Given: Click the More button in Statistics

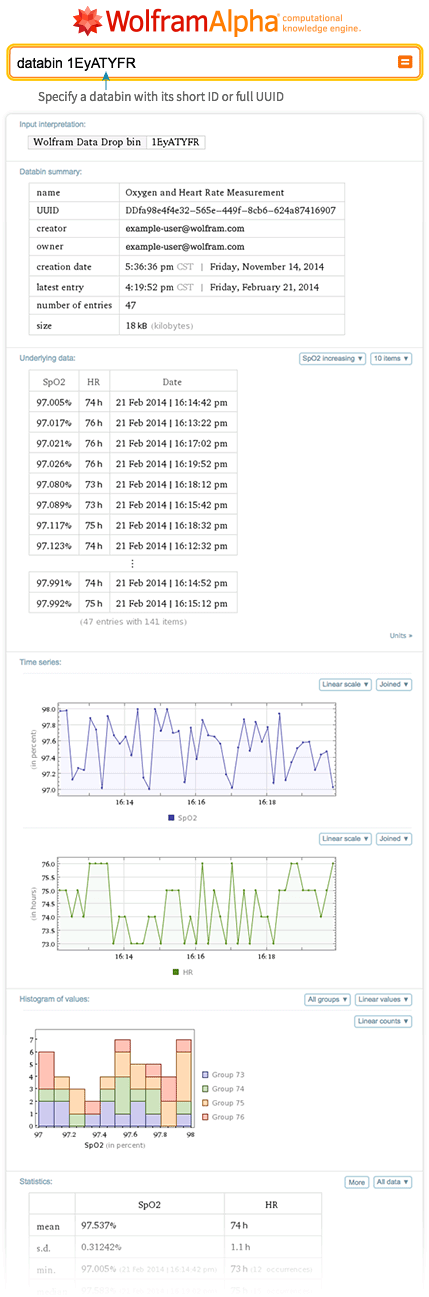Looking at the screenshot, I should [357, 1182].
